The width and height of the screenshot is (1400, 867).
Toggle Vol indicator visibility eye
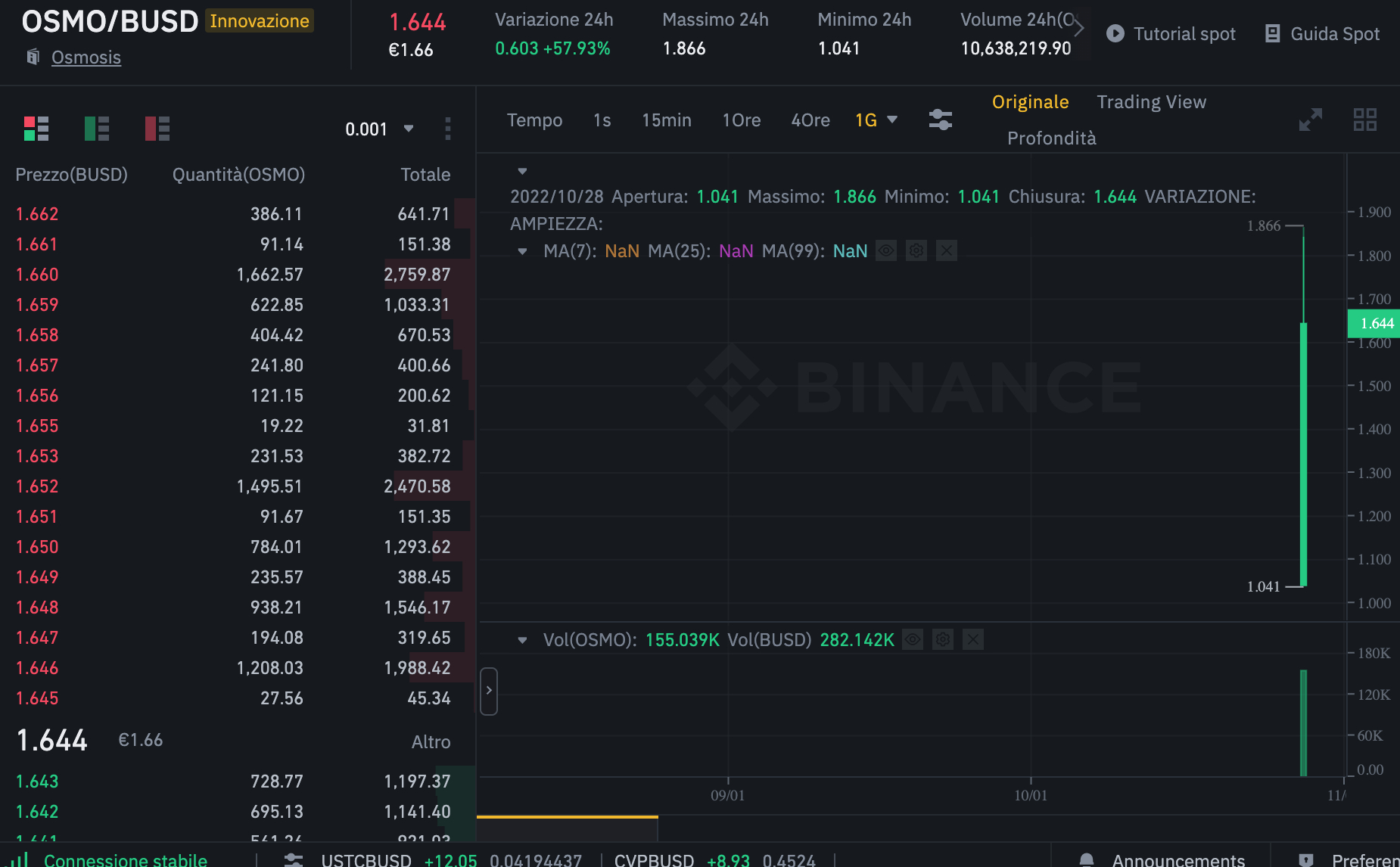pos(913,640)
